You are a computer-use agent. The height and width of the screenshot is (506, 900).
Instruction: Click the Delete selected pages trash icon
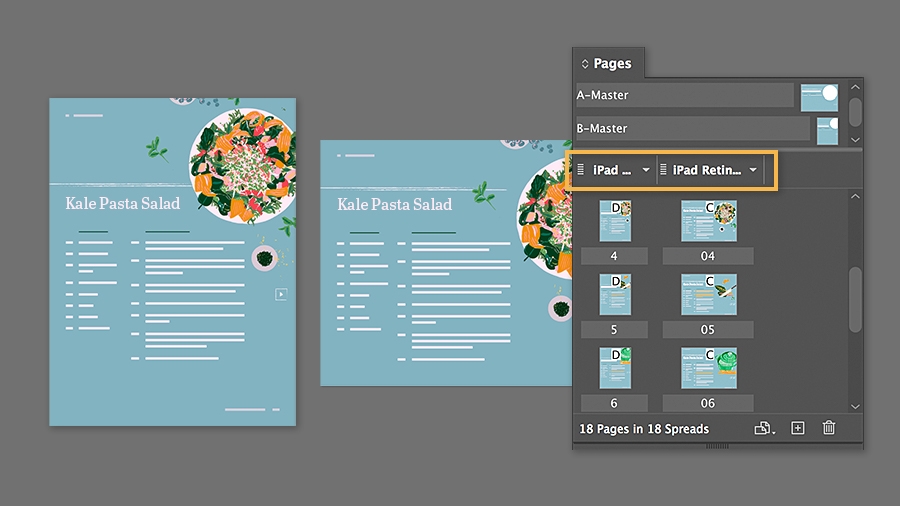828,427
